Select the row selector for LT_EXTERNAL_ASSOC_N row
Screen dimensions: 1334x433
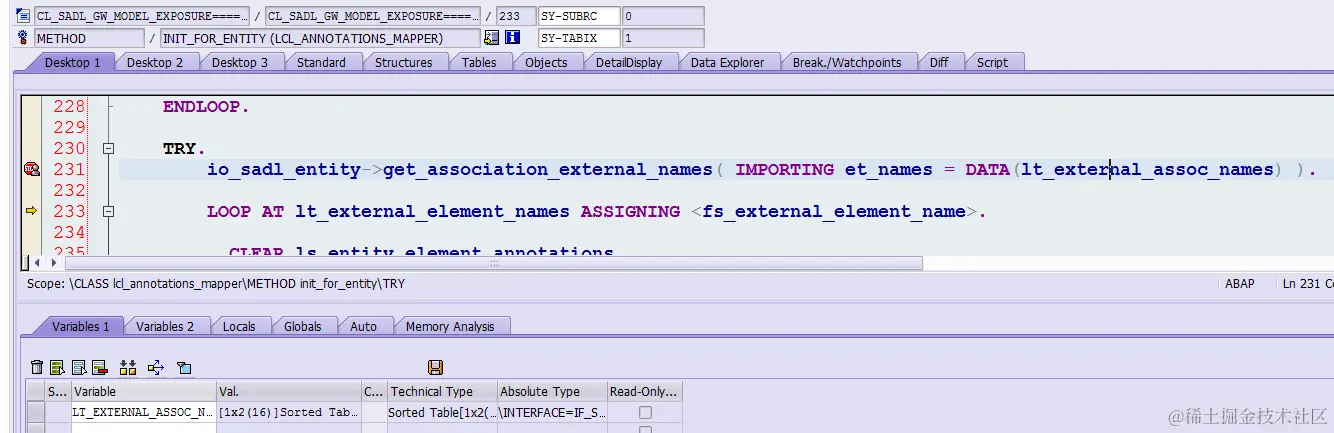click(36, 412)
